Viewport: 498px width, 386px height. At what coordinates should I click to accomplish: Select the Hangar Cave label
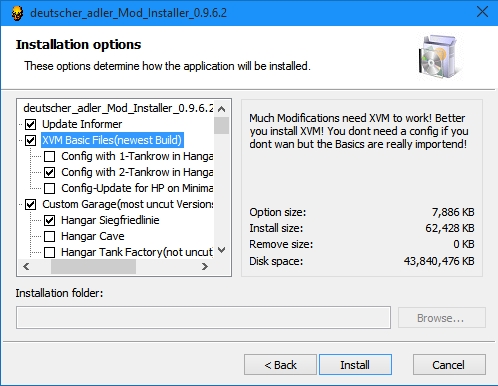[93, 236]
